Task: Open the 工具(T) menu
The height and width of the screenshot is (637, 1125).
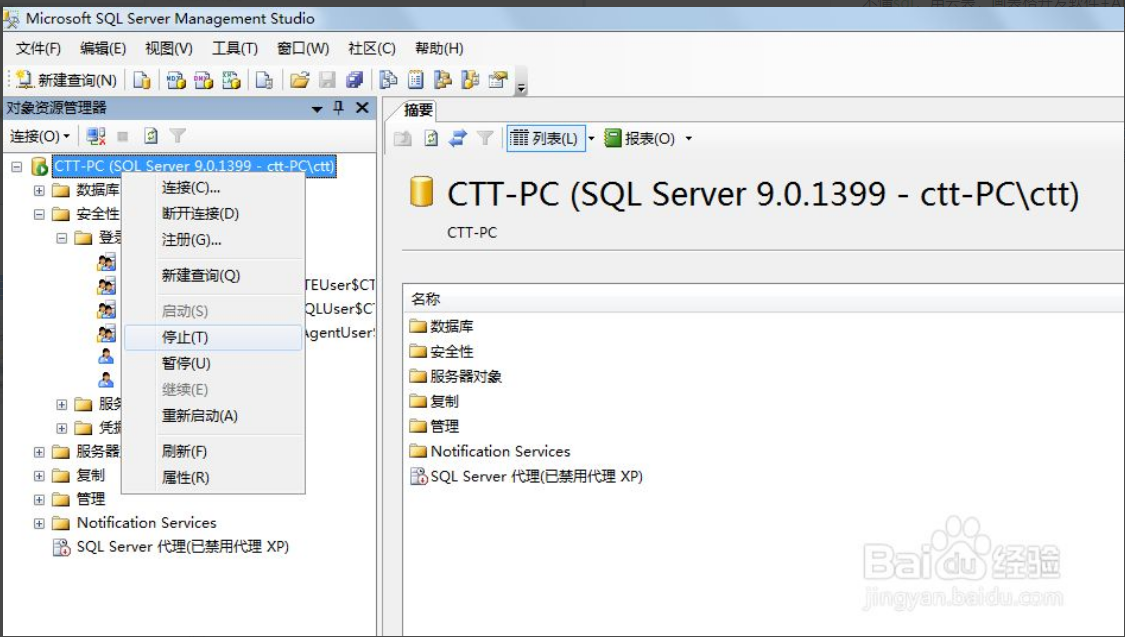Action: (x=235, y=48)
